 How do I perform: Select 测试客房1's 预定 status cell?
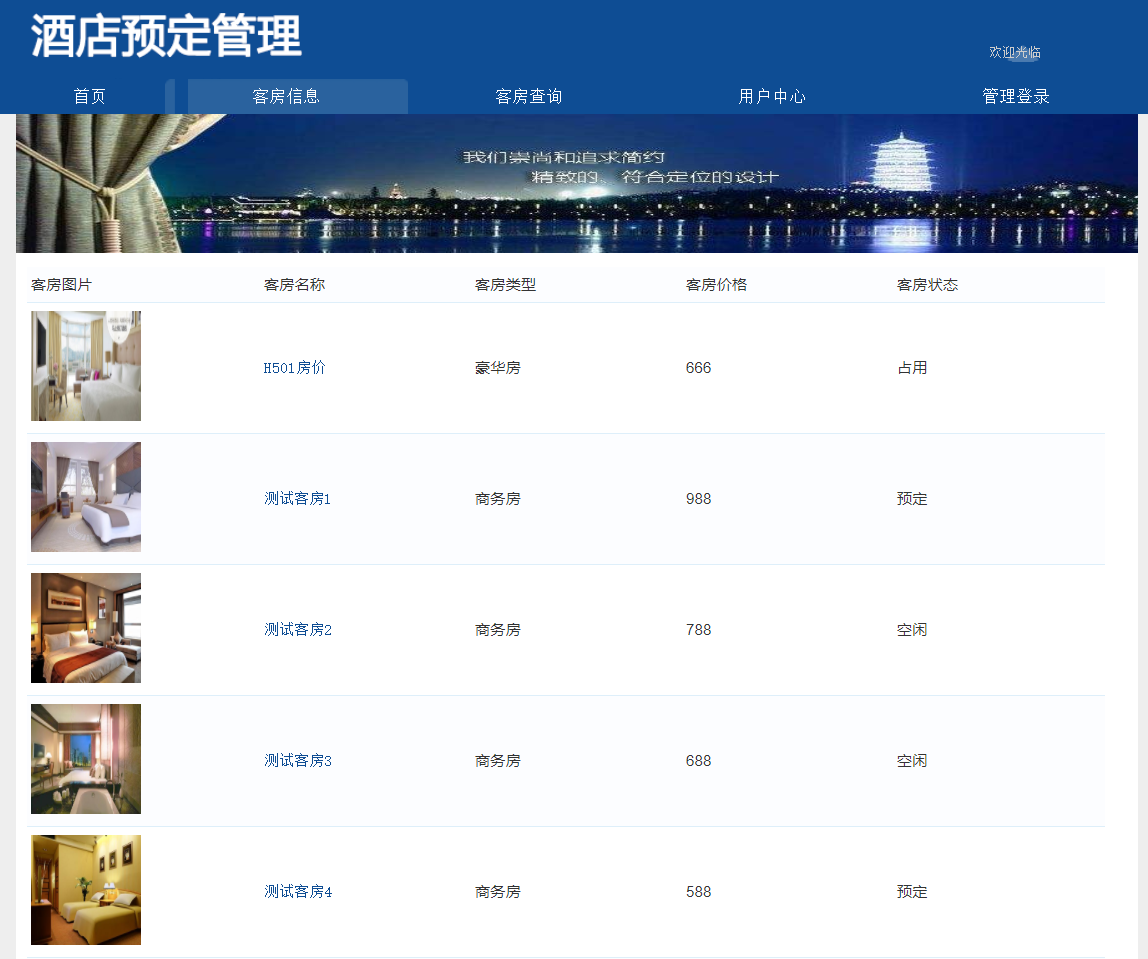(912, 499)
